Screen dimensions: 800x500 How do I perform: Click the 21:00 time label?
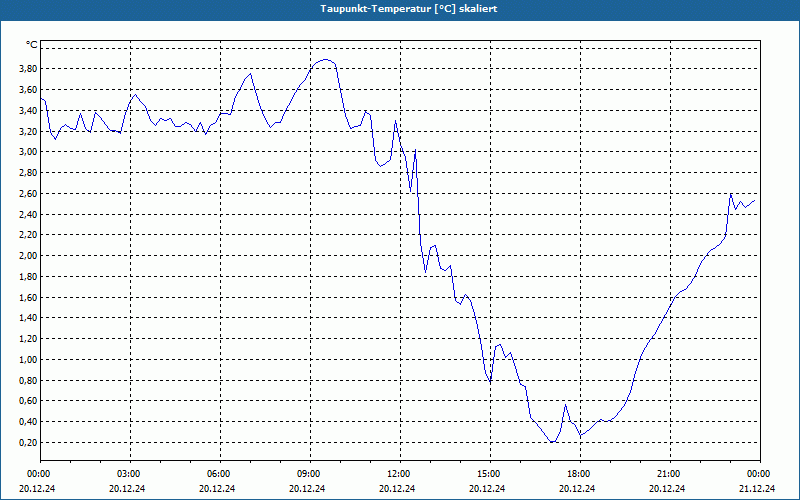tap(670, 474)
